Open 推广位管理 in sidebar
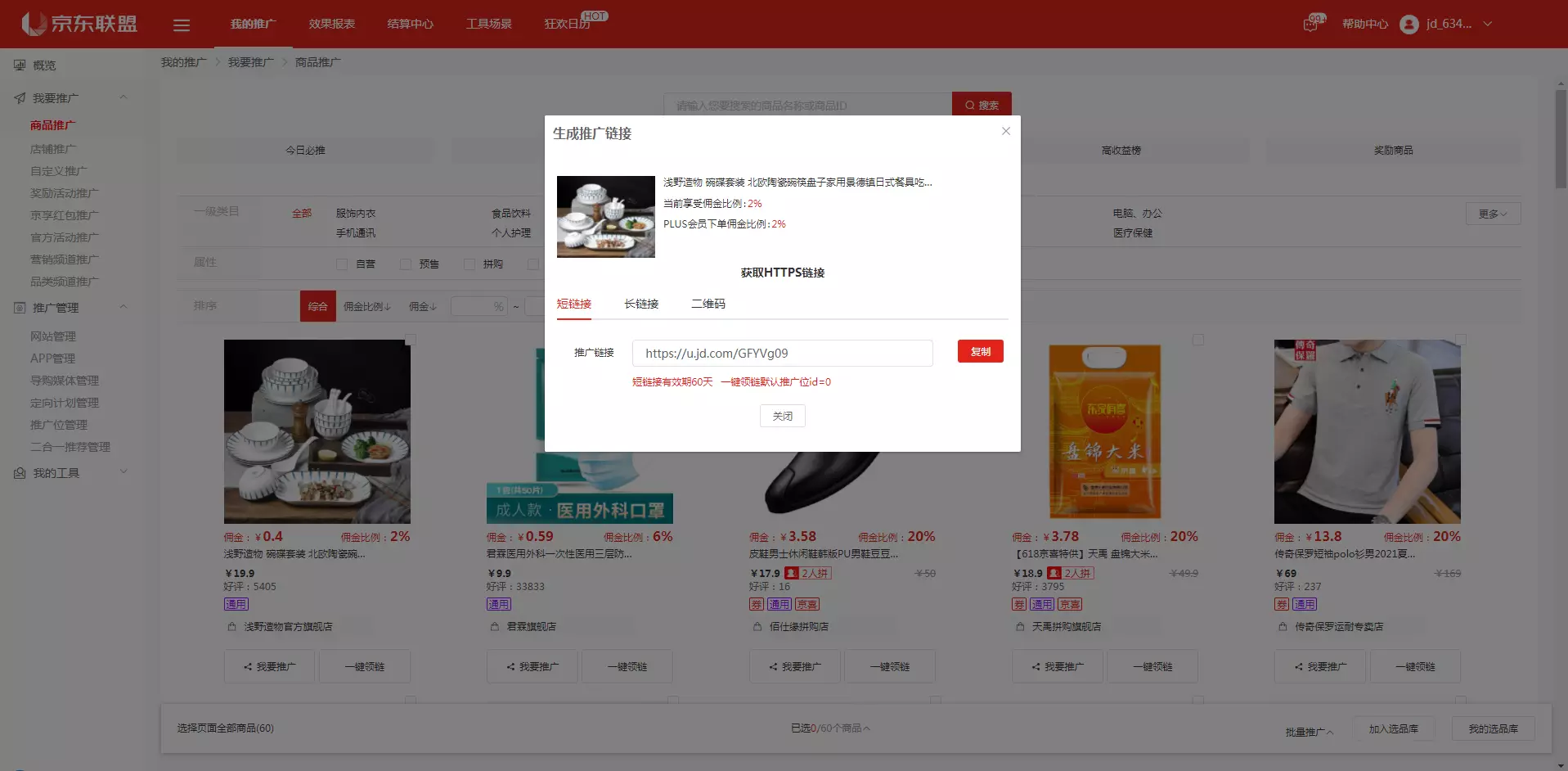Image resolution: width=1568 pixels, height=771 pixels. (x=59, y=425)
